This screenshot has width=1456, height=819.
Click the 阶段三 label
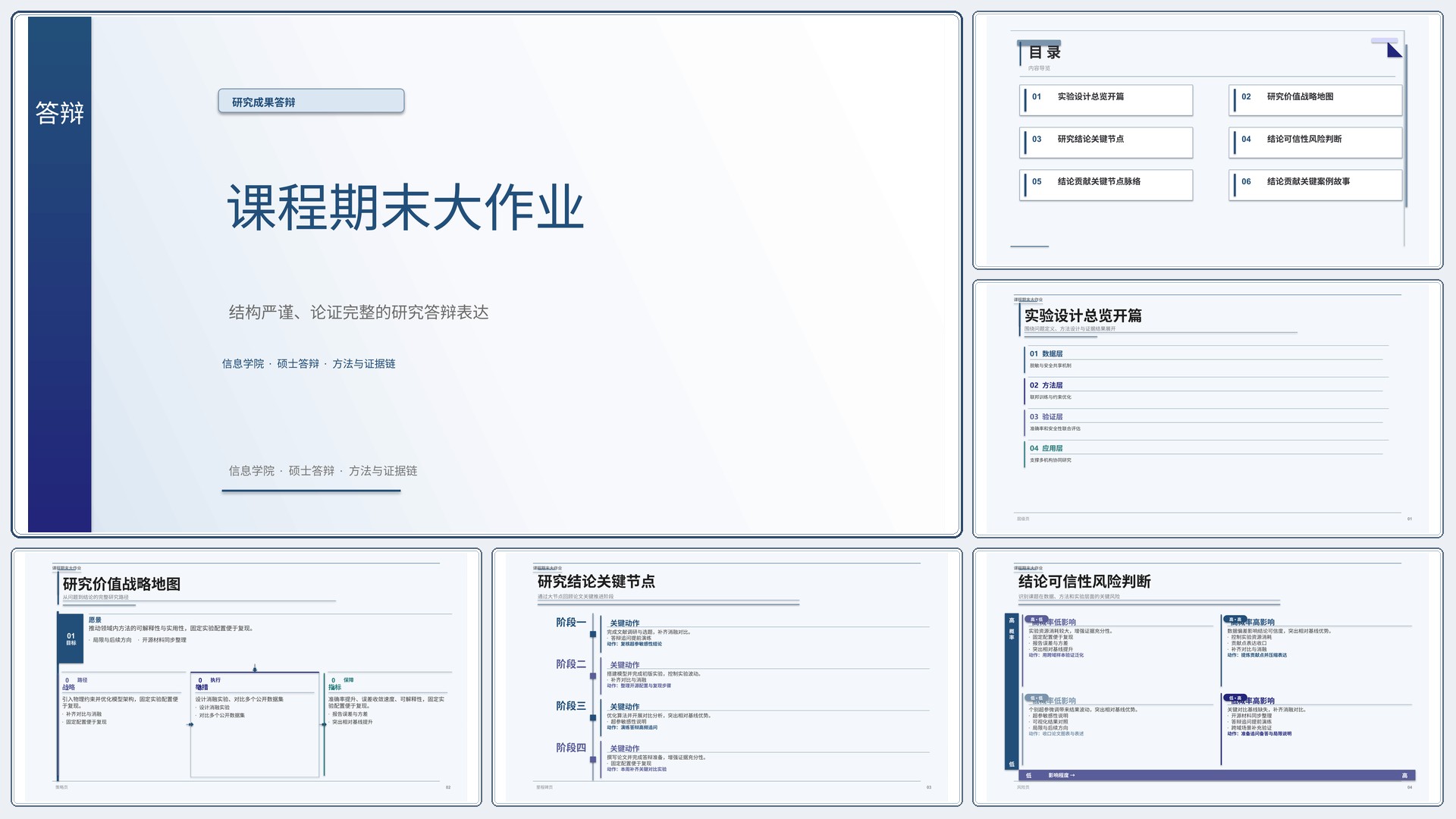571,706
